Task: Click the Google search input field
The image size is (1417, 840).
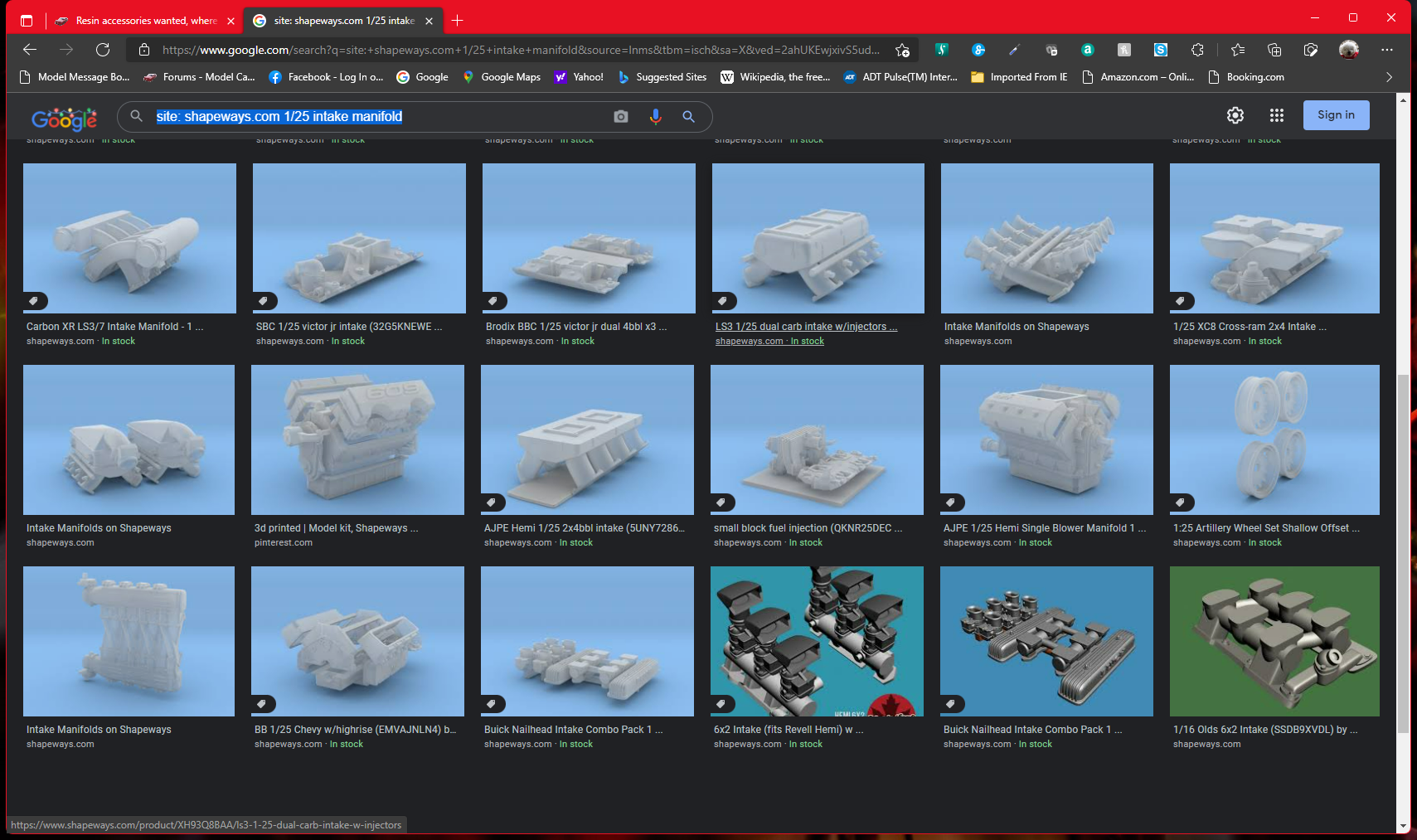Action: tap(381, 117)
